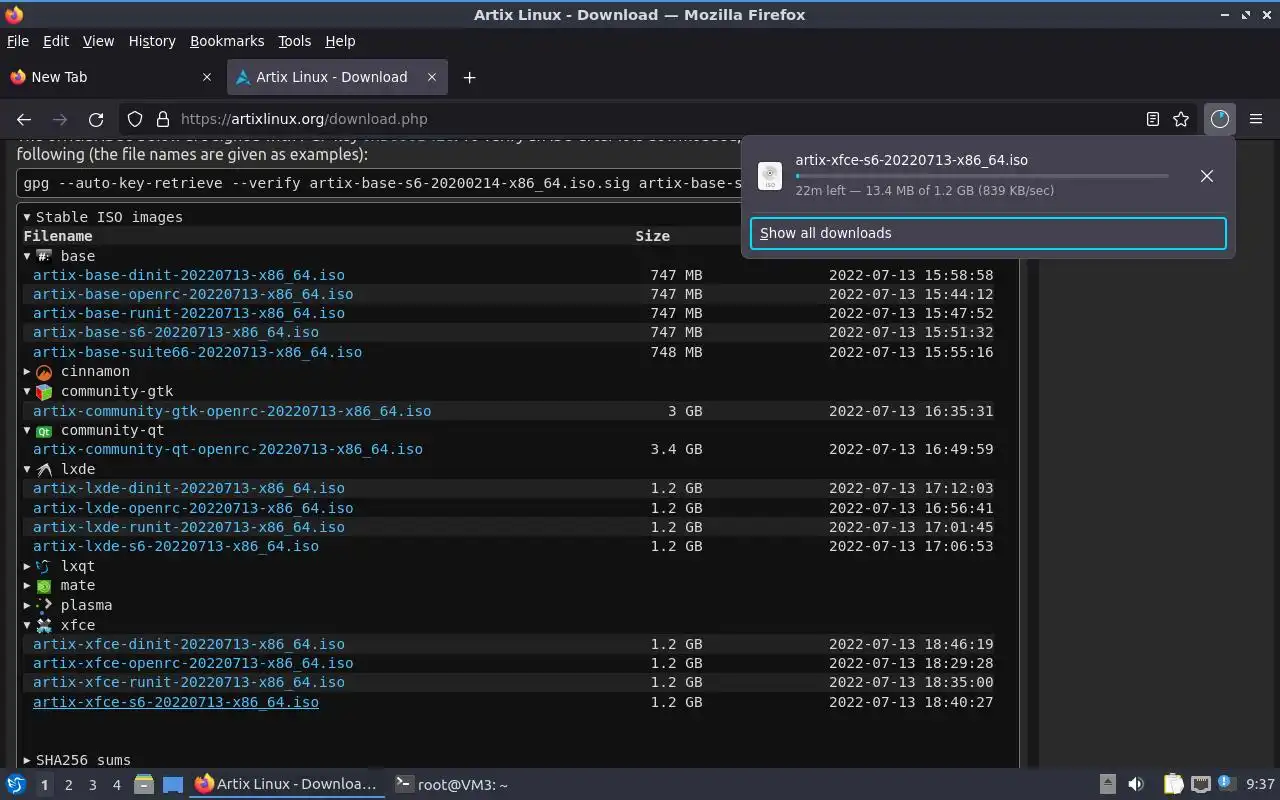Download artix-base-runit-20220713-x86_64.iso
The image size is (1280, 800).
189,313
